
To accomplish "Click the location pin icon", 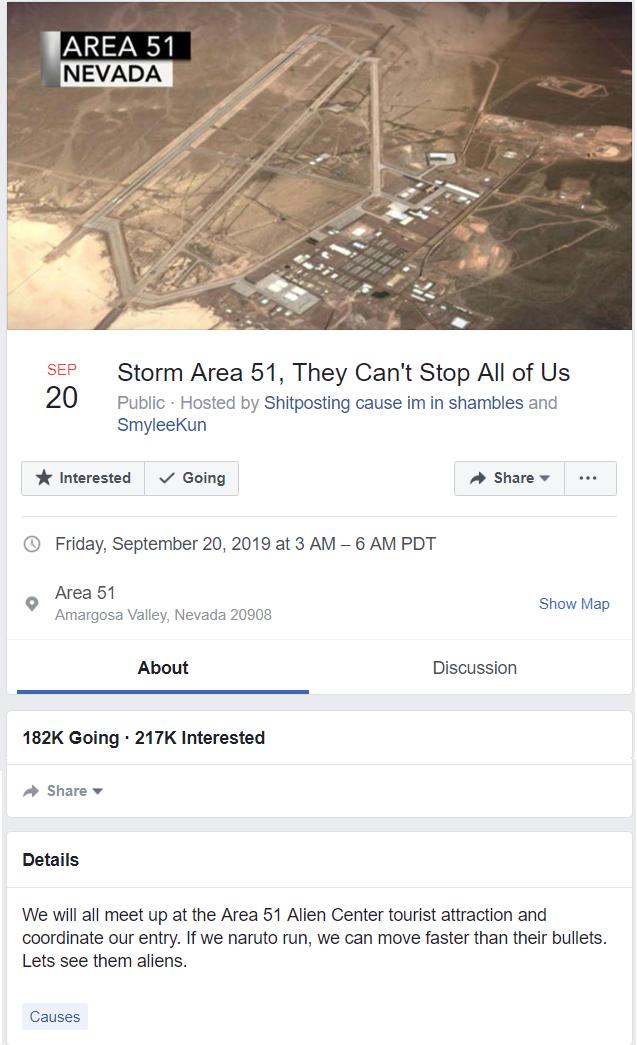I will pos(32,604).
